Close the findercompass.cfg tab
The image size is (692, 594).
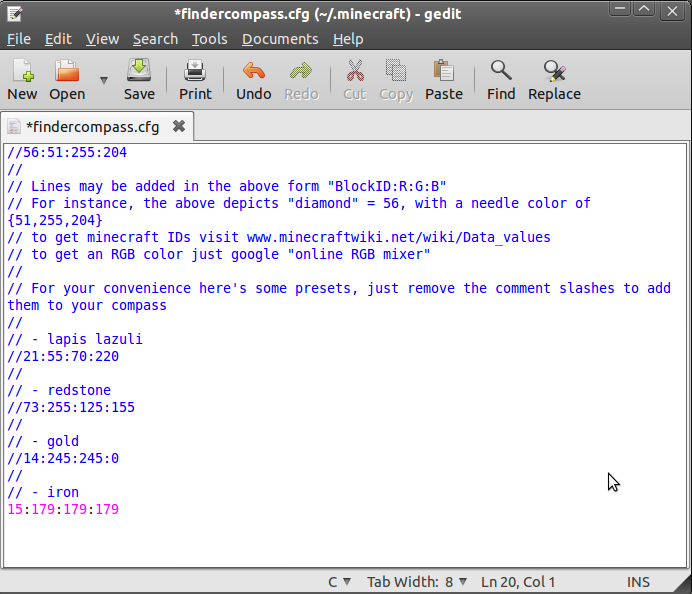[x=179, y=127]
